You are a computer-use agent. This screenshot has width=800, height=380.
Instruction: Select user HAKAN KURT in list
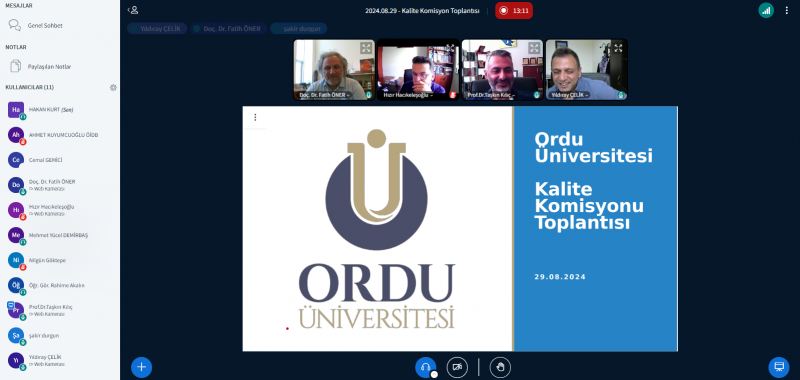(60, 110)
